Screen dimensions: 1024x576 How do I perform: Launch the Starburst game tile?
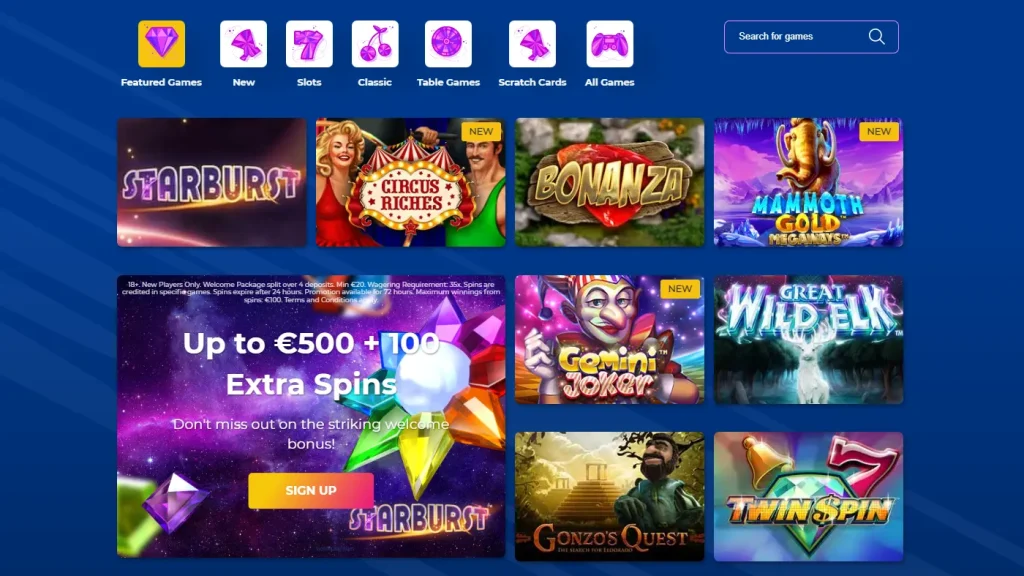tap(212, 182)
